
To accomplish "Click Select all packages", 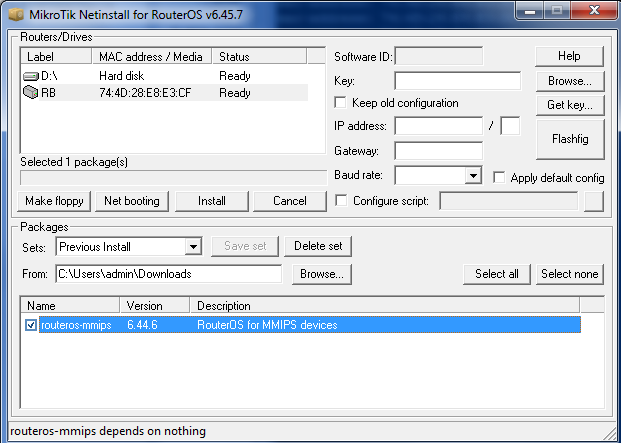I will 497,274.
